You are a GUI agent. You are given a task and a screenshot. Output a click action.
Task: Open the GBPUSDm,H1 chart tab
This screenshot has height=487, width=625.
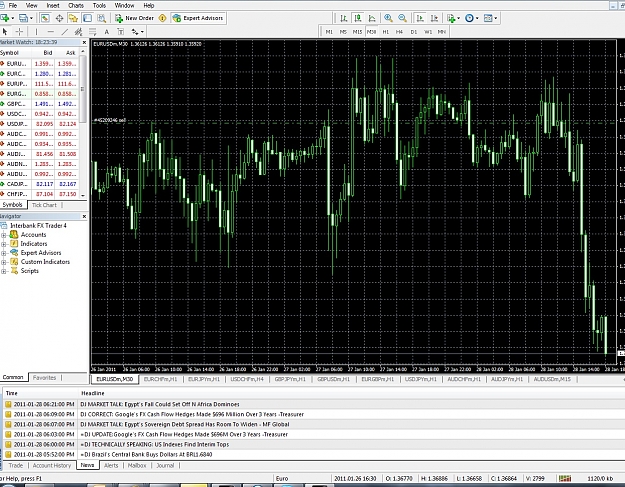[333, 379]
